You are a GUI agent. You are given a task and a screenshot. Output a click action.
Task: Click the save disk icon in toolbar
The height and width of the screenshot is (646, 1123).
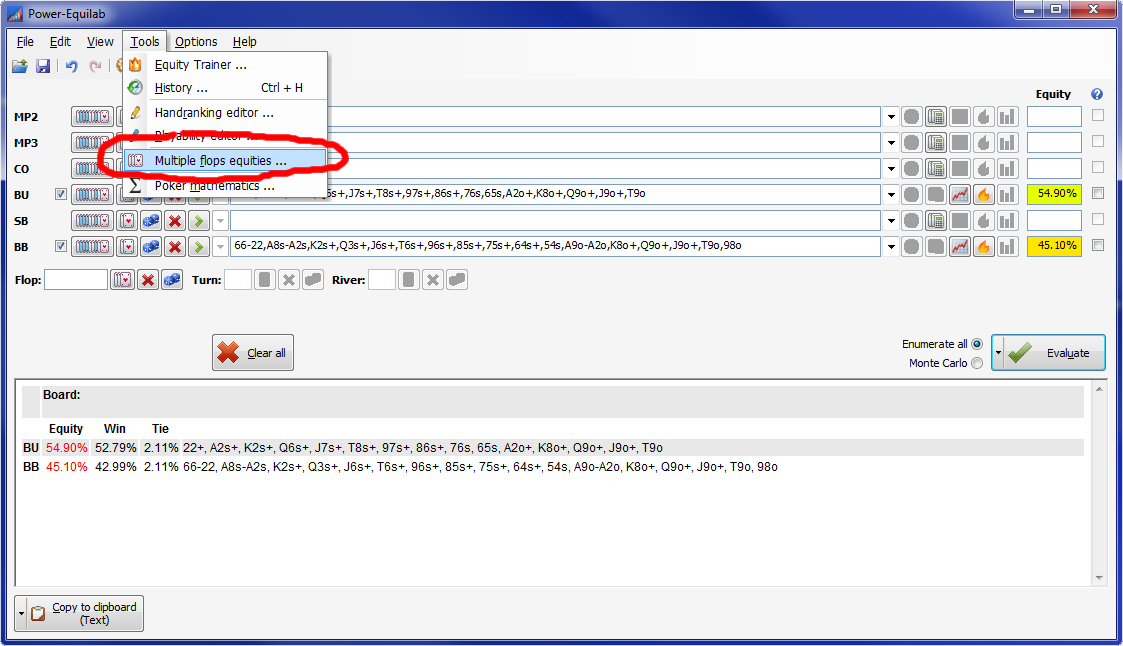click(x=43, y=67)
